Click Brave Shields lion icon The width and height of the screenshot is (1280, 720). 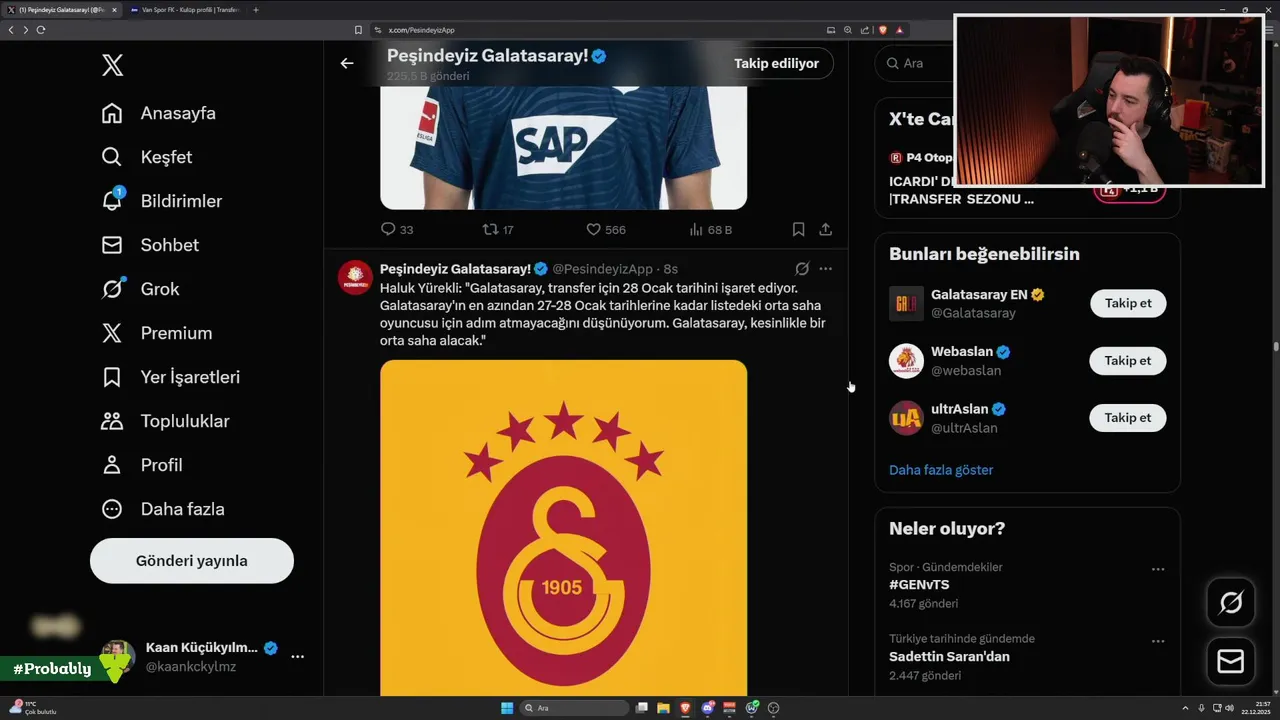click(883, 30)
